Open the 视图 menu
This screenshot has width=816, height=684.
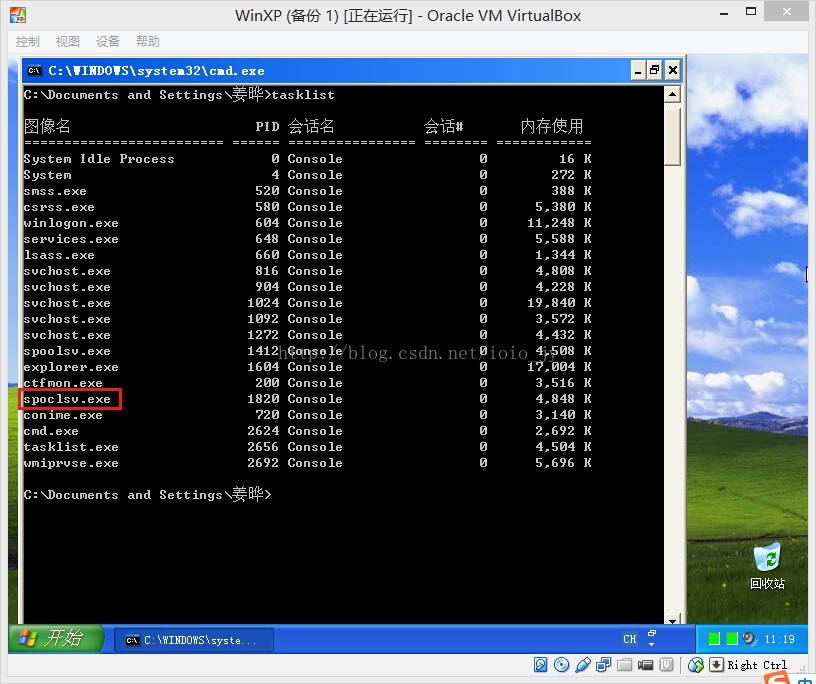point(68,42)
